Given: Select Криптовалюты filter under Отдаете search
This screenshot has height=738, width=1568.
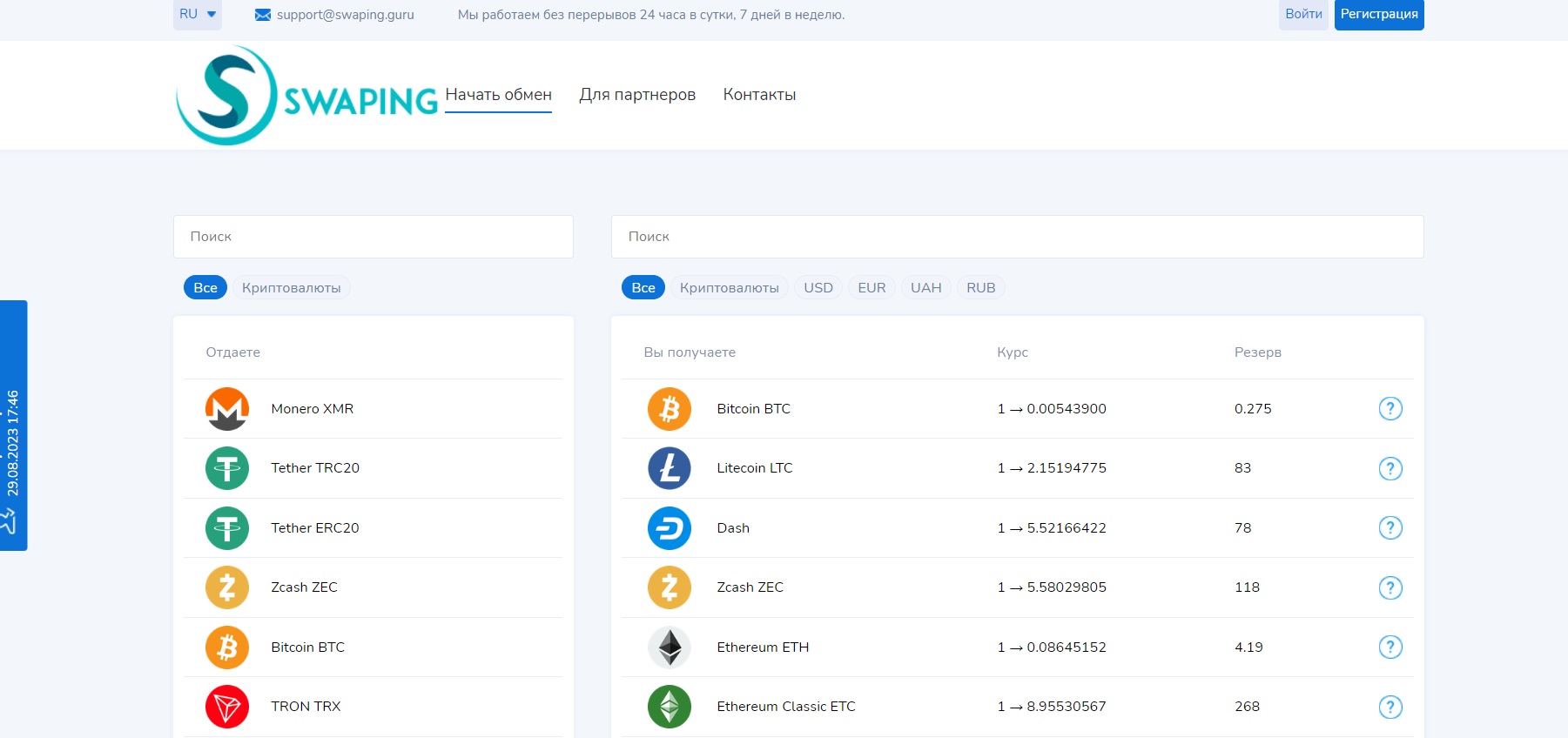Looking at the screenshot, I should click(x=292, y=288).
